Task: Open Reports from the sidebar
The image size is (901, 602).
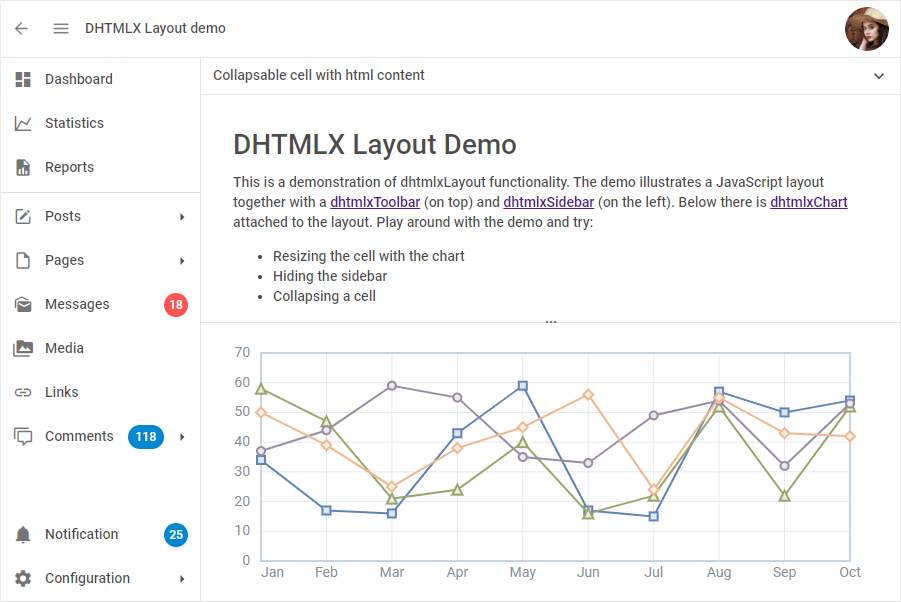Action: [x=101, y=167]
